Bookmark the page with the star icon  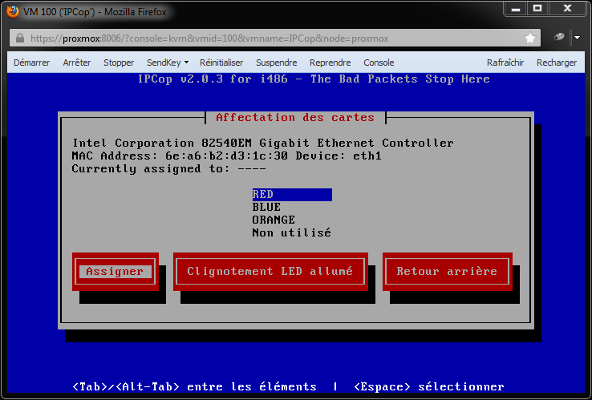tap(530, 38)
